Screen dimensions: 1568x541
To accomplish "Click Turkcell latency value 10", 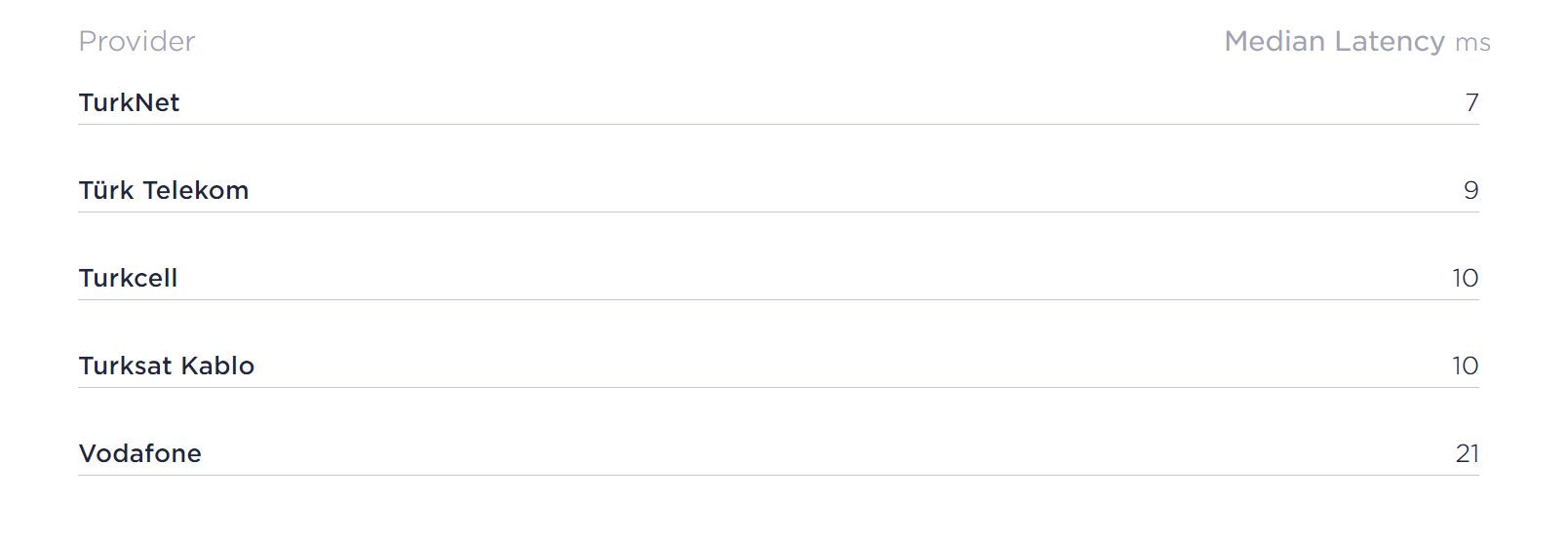I will pos(1466,278).
